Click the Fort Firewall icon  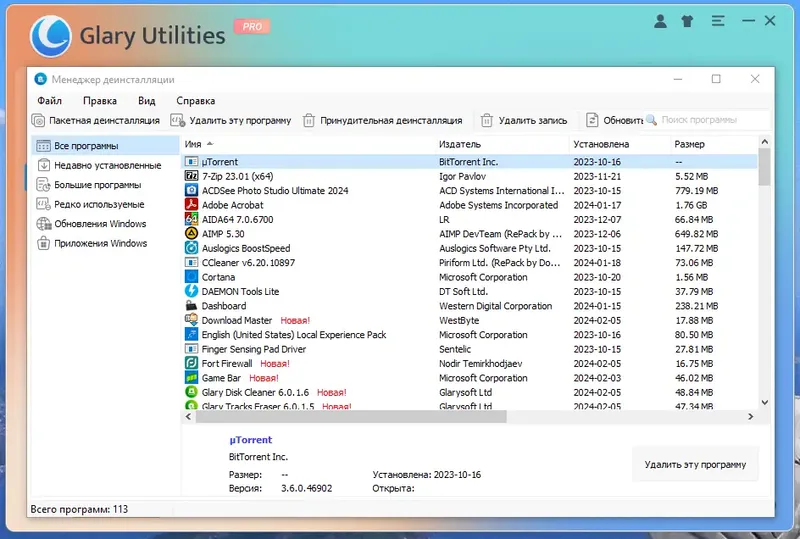click(x=191, y=363)
